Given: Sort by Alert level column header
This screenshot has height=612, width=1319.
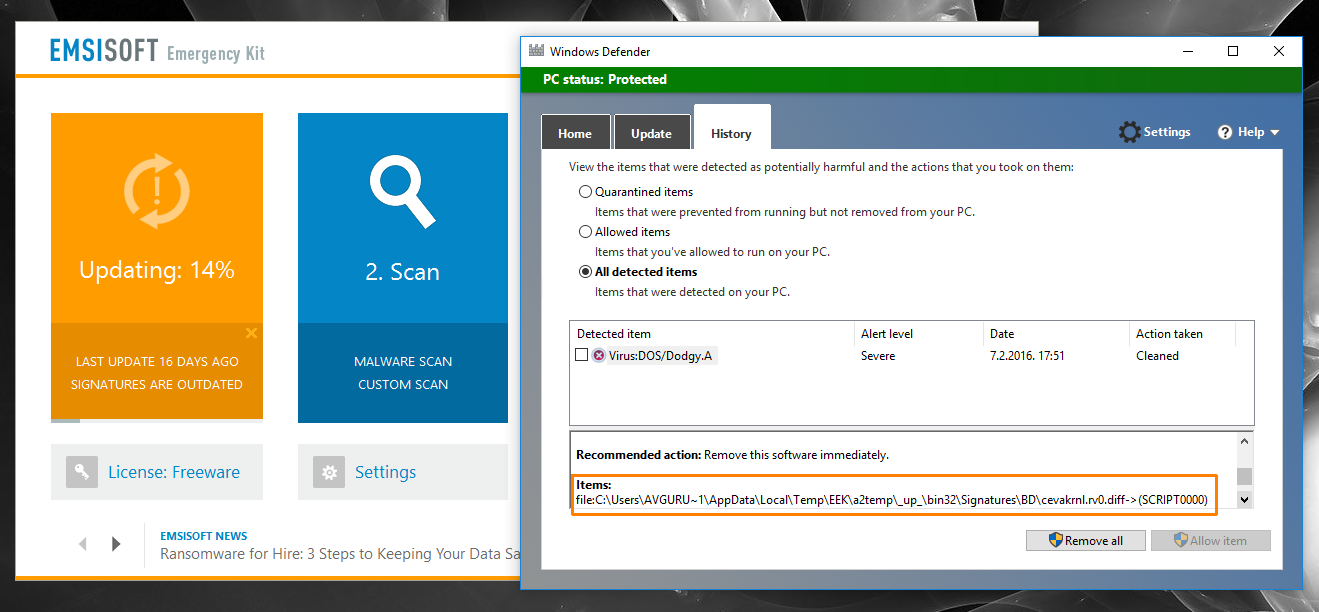Looking at the screenshot, I should pyautogui.click(x=920, y=334).
